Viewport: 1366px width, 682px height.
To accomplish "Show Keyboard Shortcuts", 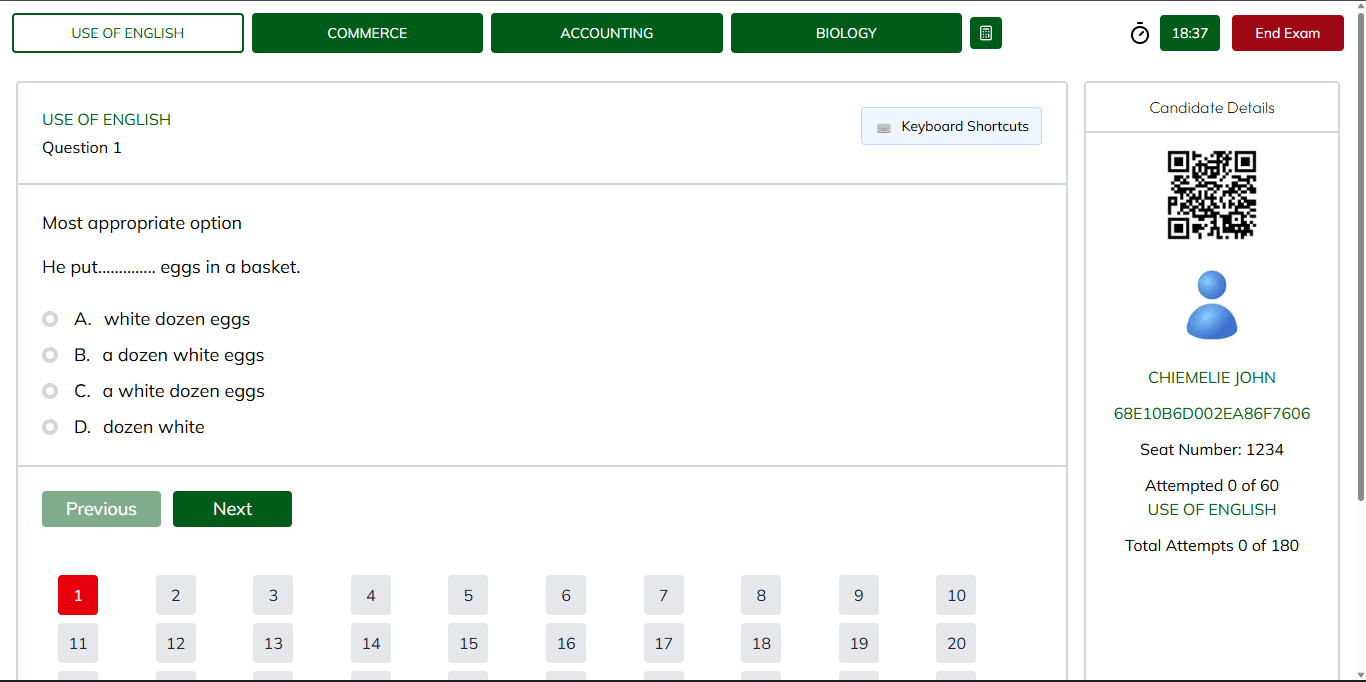I will [951, 126].
